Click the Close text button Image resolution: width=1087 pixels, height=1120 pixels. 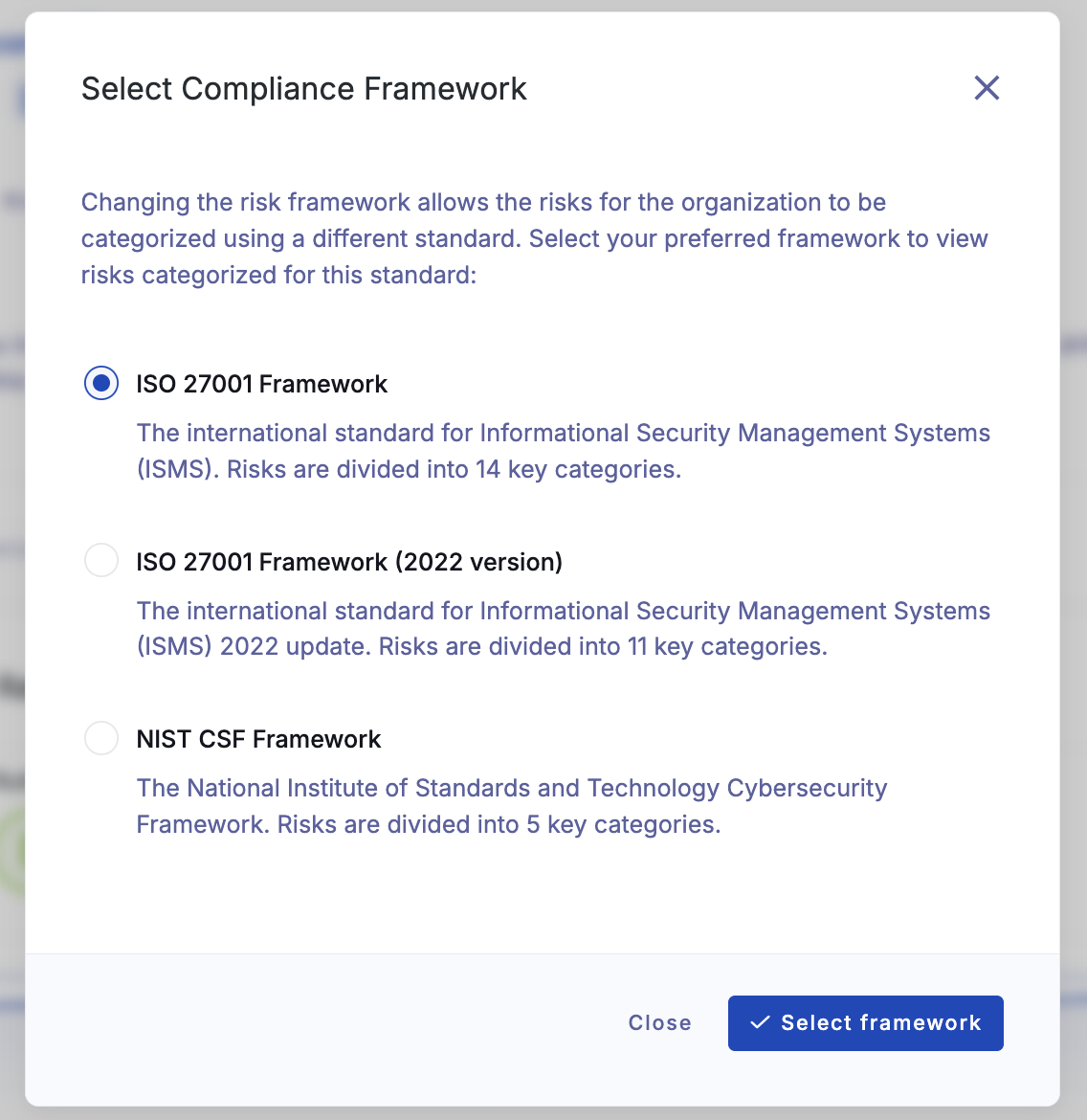point(659,1022)
